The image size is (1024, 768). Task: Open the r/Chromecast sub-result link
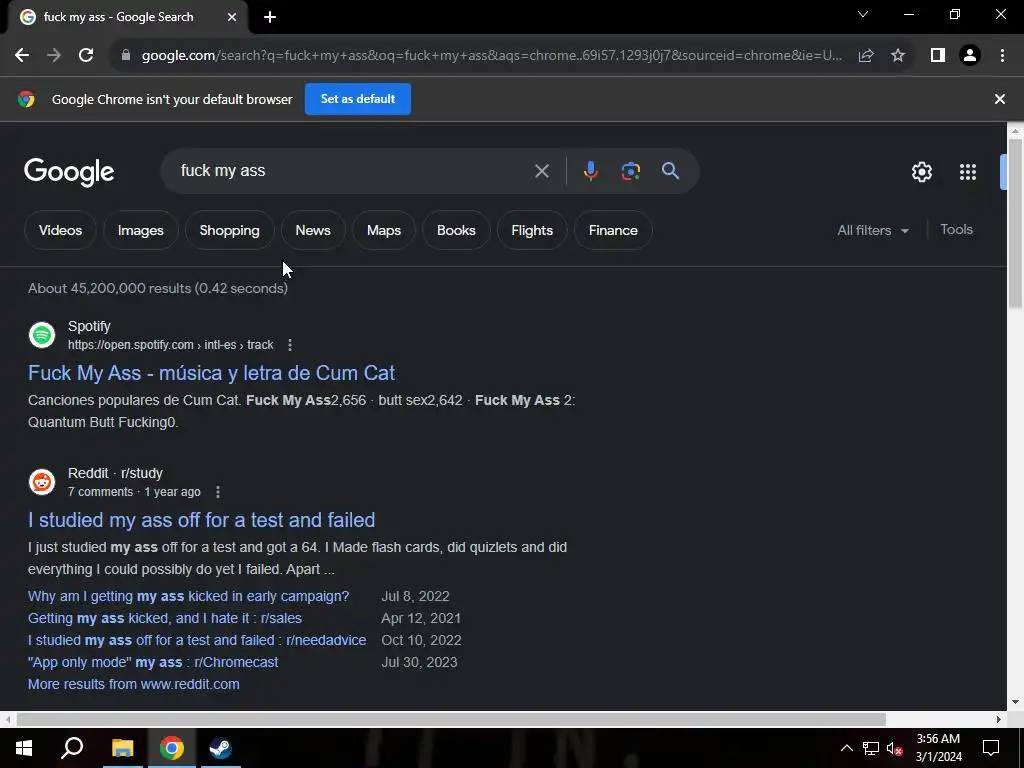tap(153, 662)
